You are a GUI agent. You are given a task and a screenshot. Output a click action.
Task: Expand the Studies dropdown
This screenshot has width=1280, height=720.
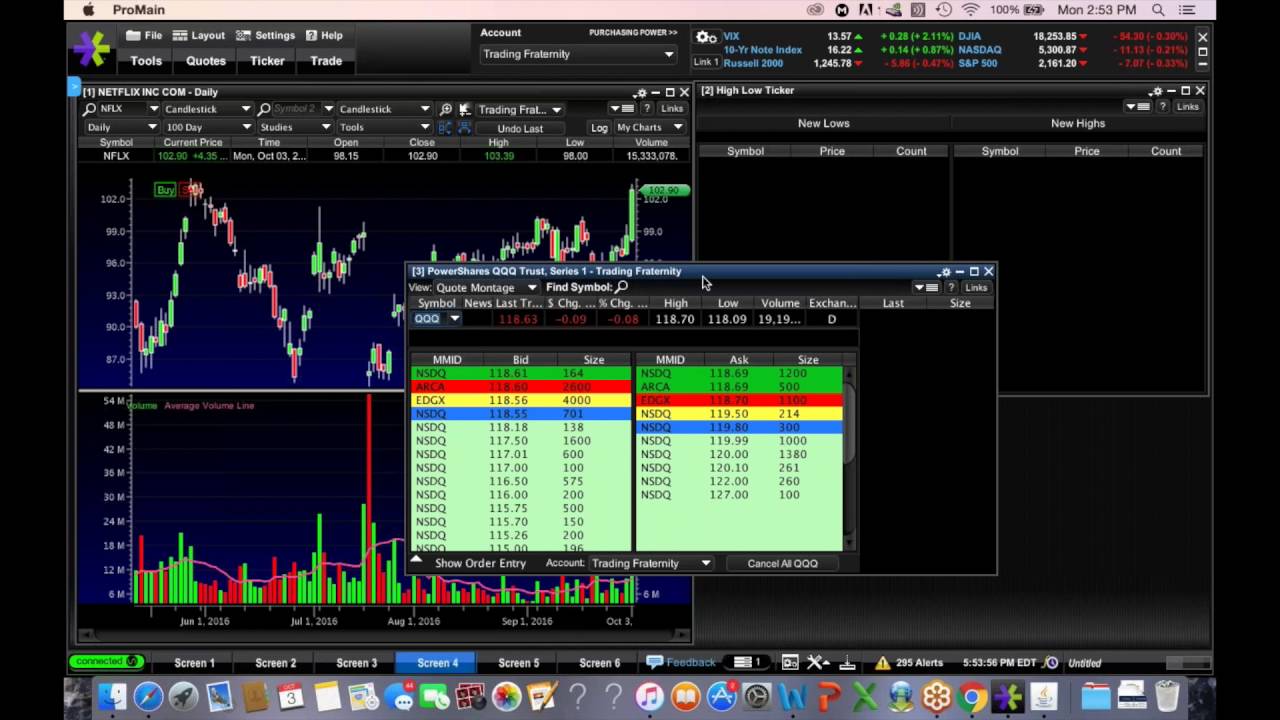tap(294, 127)
